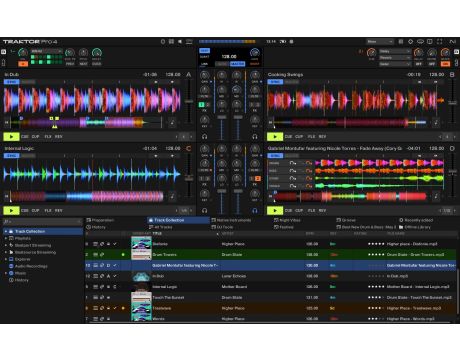The height and width of the screenshot is (360, 460).
Task: Open the Reverb effect dropdown in FX unit 2
Action: point(395,57)
